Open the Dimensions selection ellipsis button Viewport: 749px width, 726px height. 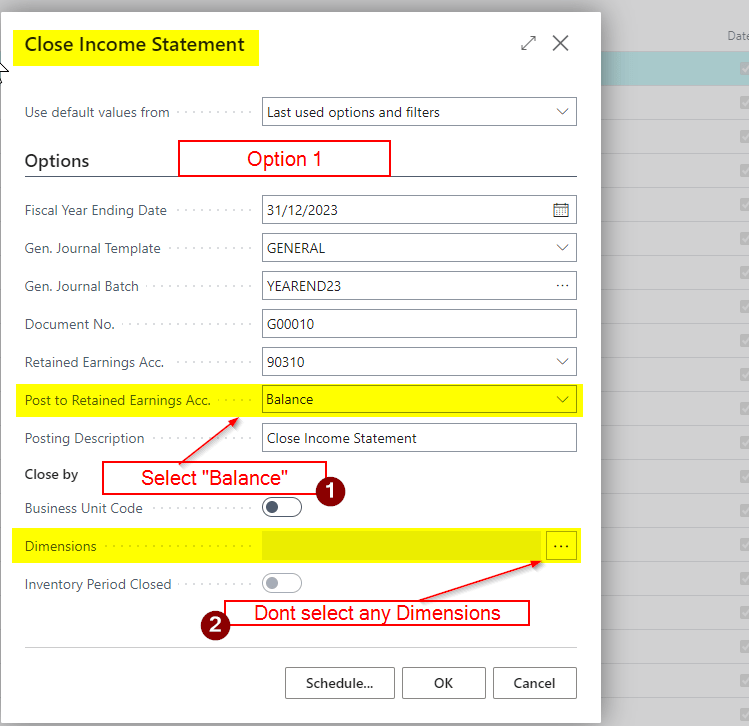[561, 546]
